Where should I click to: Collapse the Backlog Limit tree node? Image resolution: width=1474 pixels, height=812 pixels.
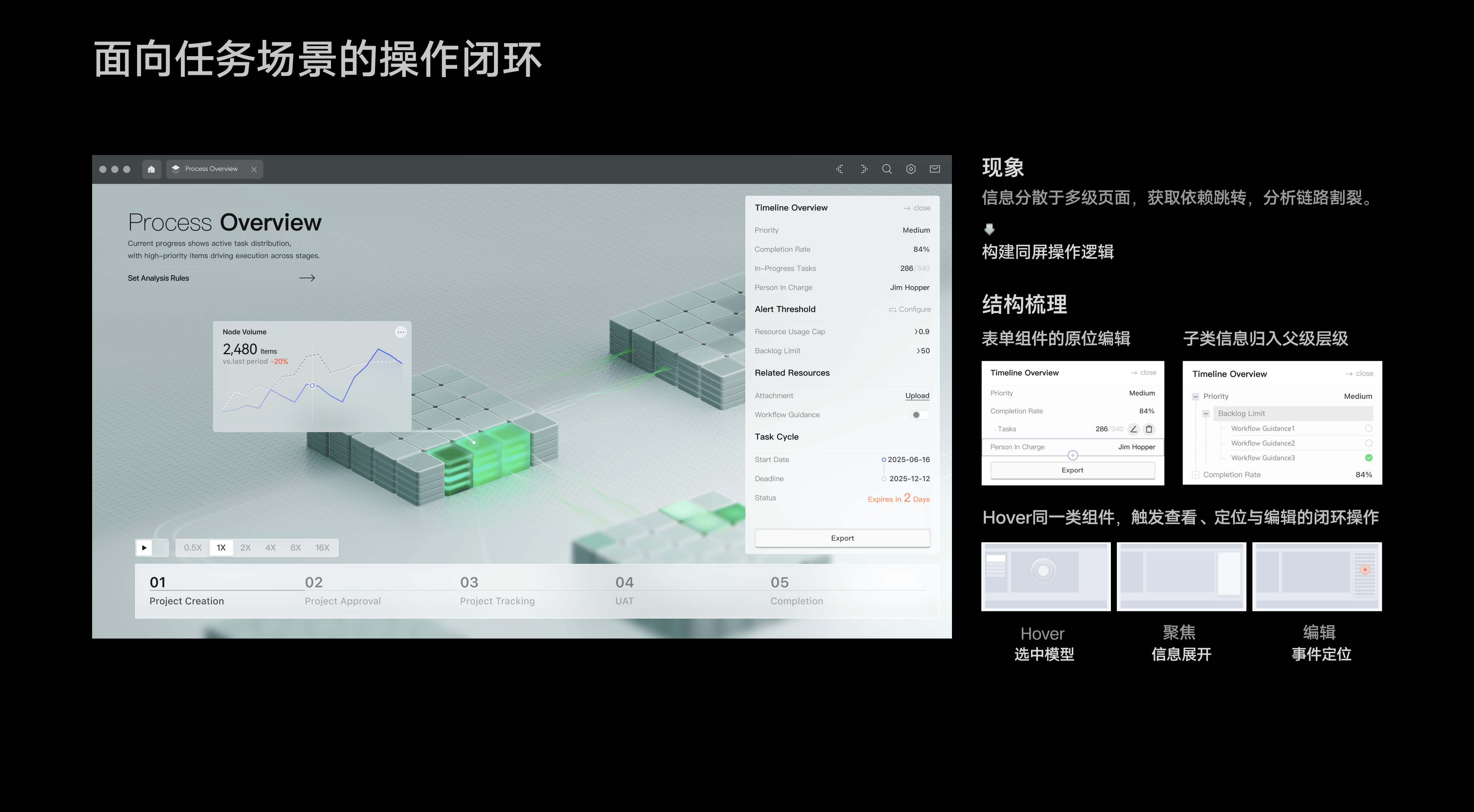1206,414
